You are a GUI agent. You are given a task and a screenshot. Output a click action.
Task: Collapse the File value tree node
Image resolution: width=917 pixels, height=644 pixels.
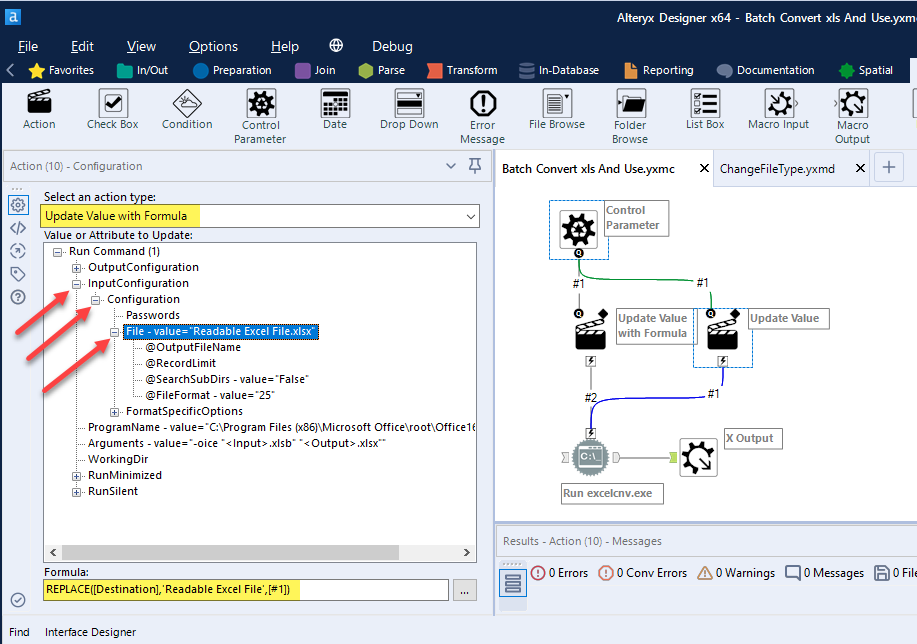coord(115,332)
